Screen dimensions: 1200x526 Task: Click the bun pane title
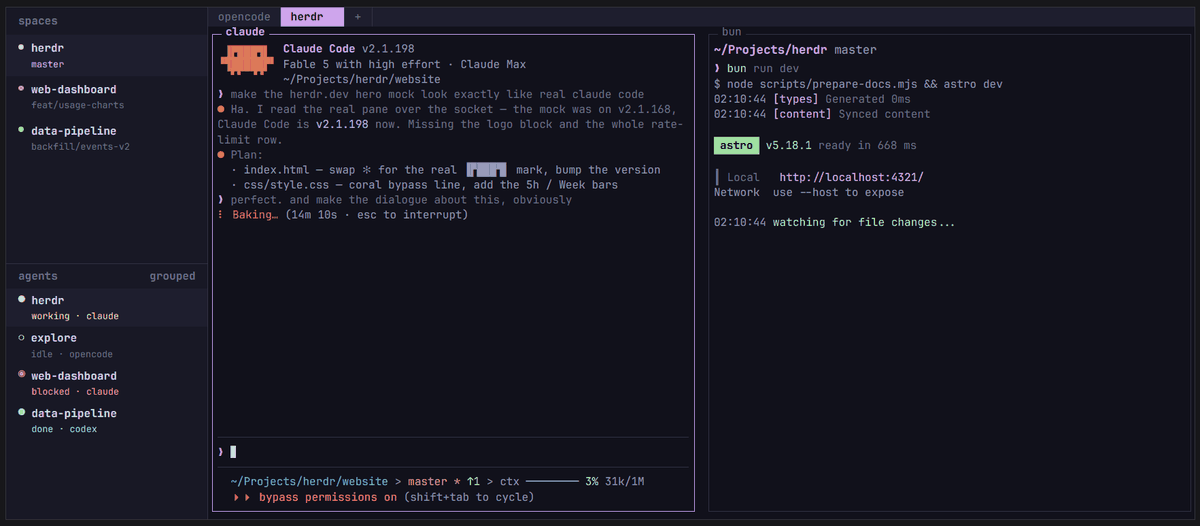click(731, 32)
